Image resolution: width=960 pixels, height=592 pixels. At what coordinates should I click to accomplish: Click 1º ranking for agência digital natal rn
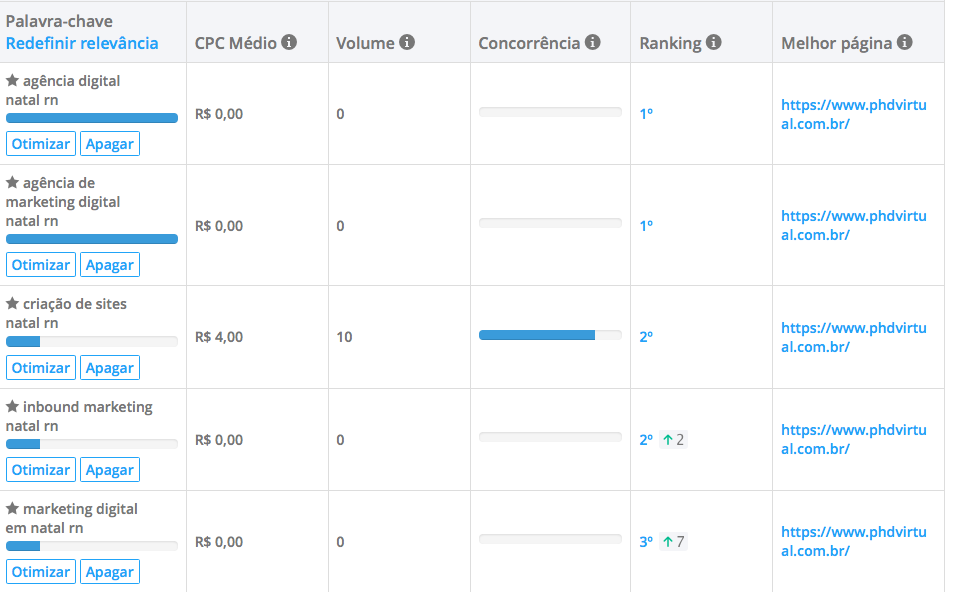pyautogui.click(x=647, y=114)
